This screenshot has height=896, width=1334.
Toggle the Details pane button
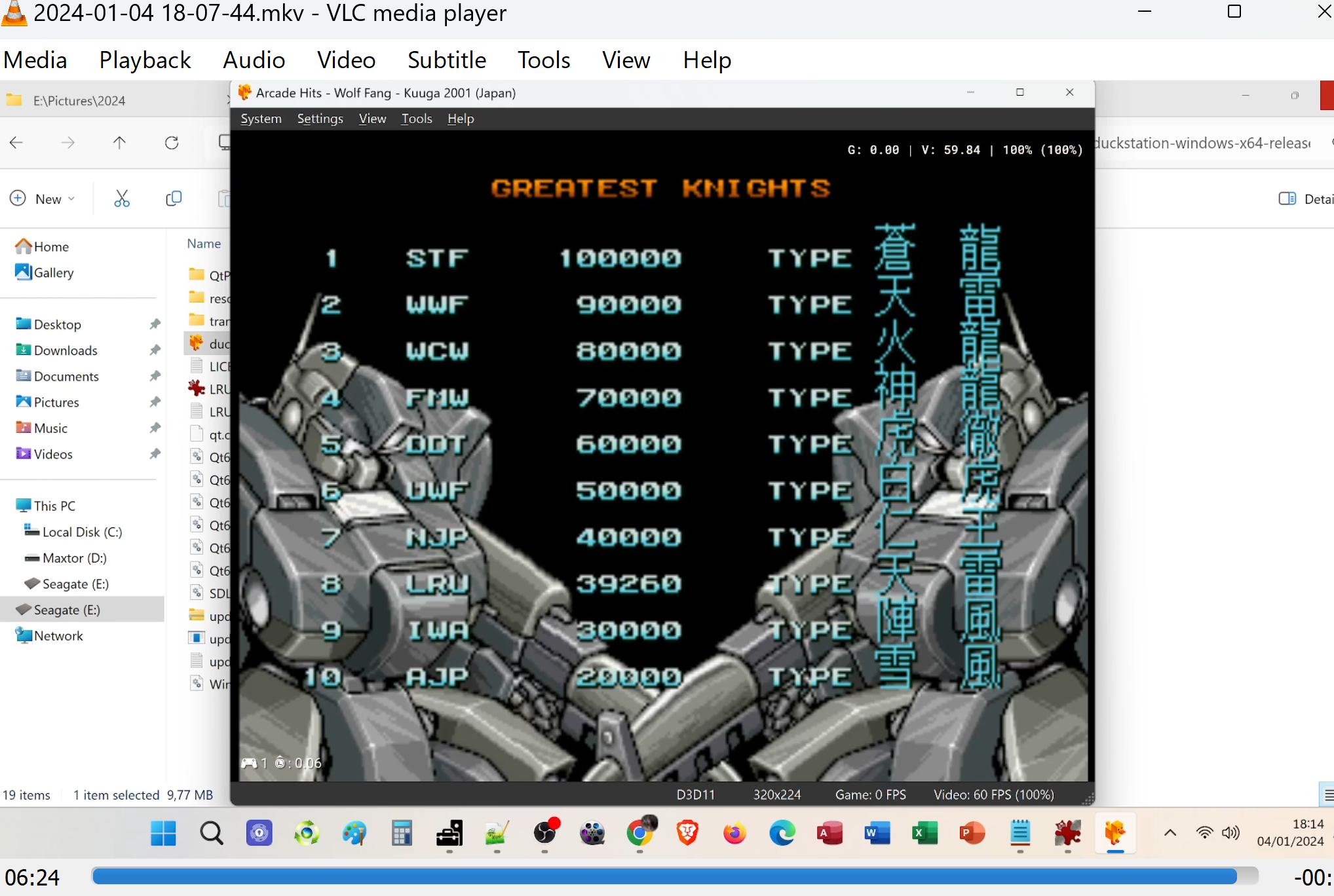coord(1304,198)
